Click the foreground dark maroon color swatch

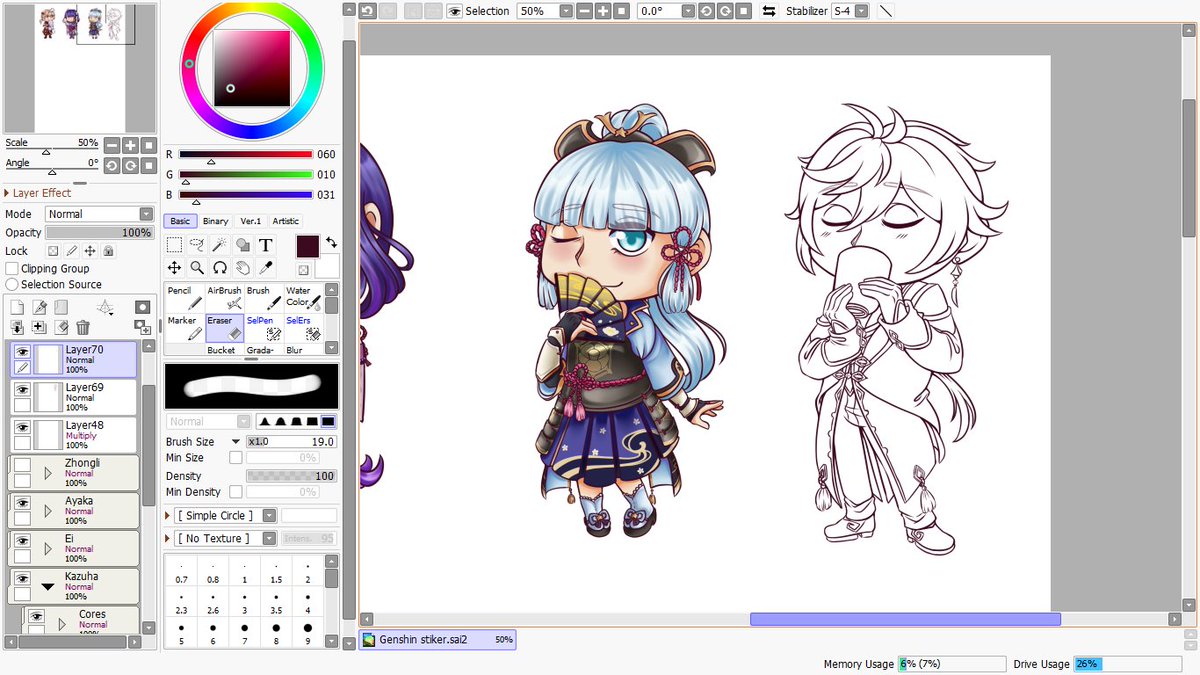pyautogui.click(x=308, y=247)
